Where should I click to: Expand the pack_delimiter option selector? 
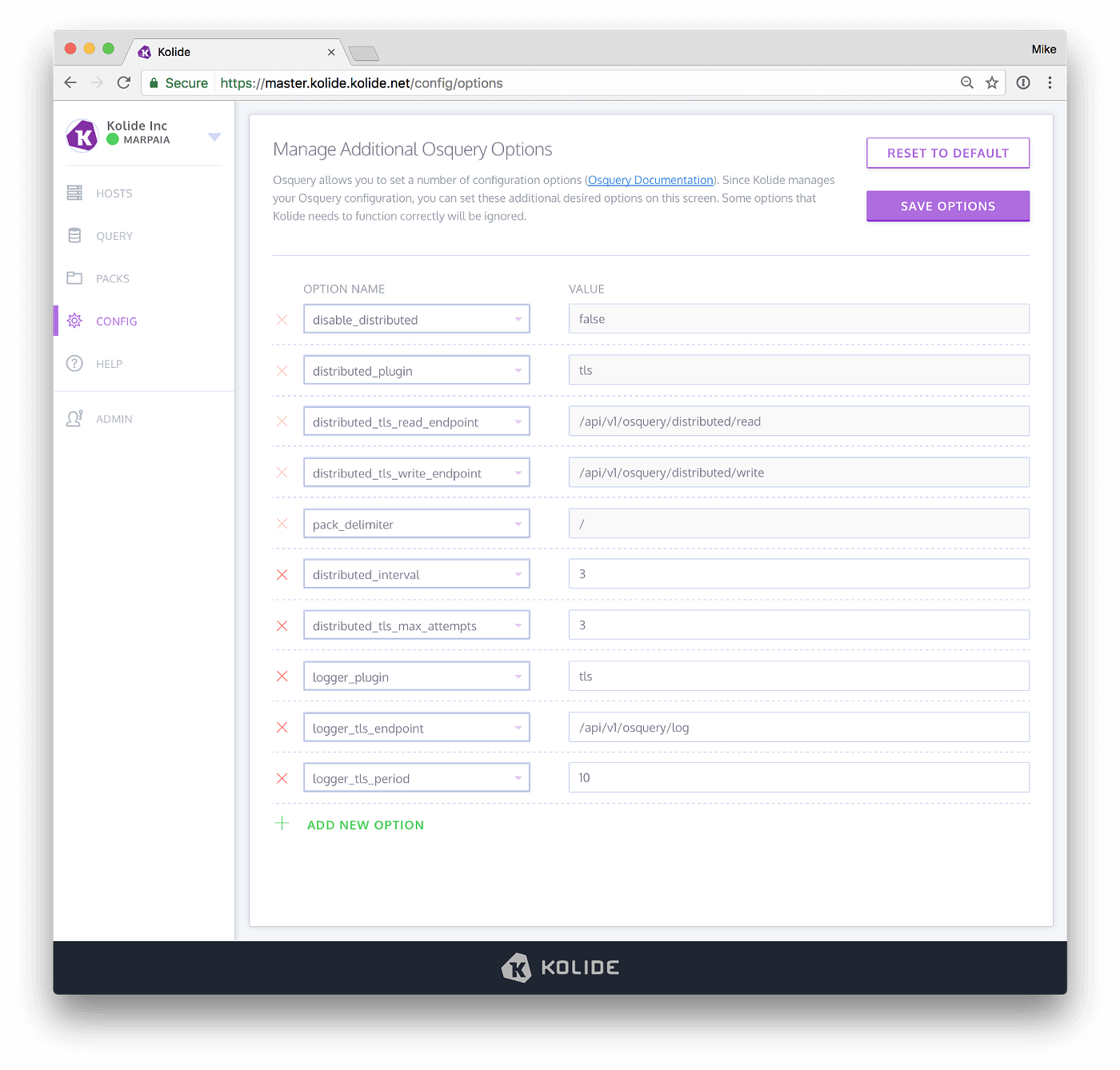[517, 523]
